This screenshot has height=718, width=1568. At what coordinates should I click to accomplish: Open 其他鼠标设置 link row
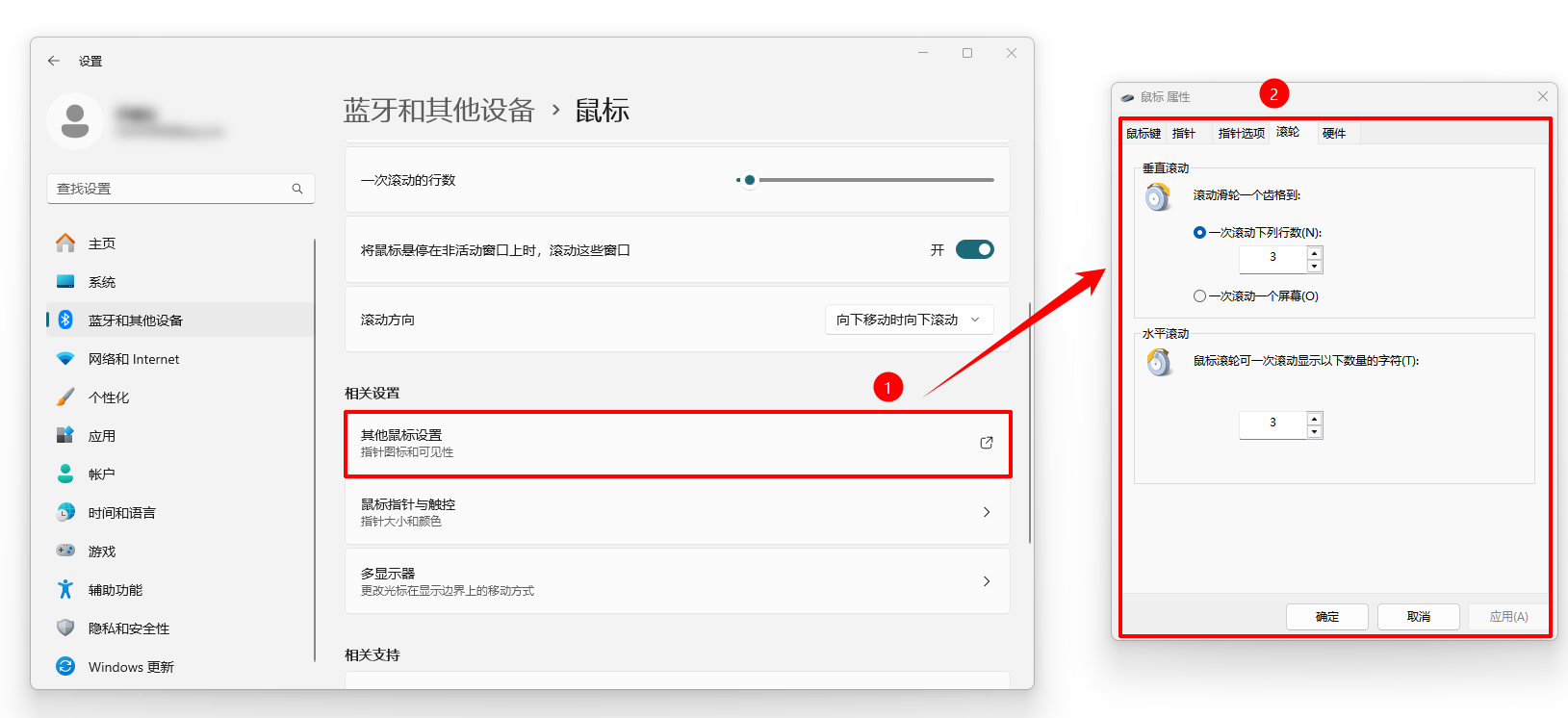pyautogui.click(x=678, y=444)
